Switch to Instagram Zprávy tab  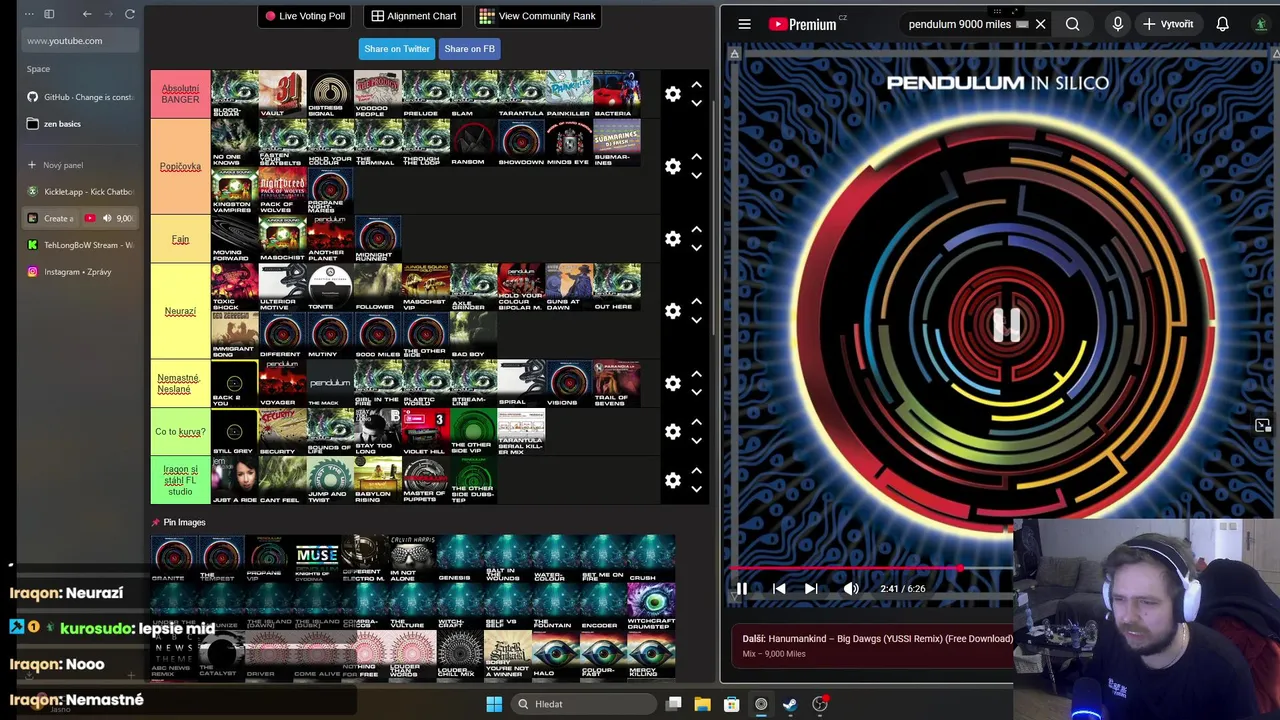[81, 272]
